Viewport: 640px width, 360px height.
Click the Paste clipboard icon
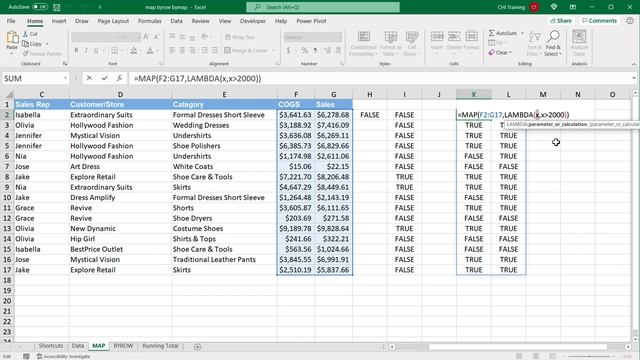click(12, 38)
